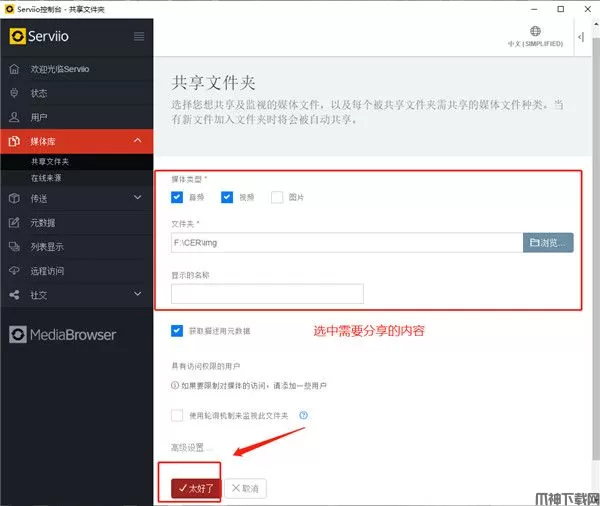The image size is (600, 506).
Task: Click the 共享文件夹 page heading
Action: pos(214,83)
